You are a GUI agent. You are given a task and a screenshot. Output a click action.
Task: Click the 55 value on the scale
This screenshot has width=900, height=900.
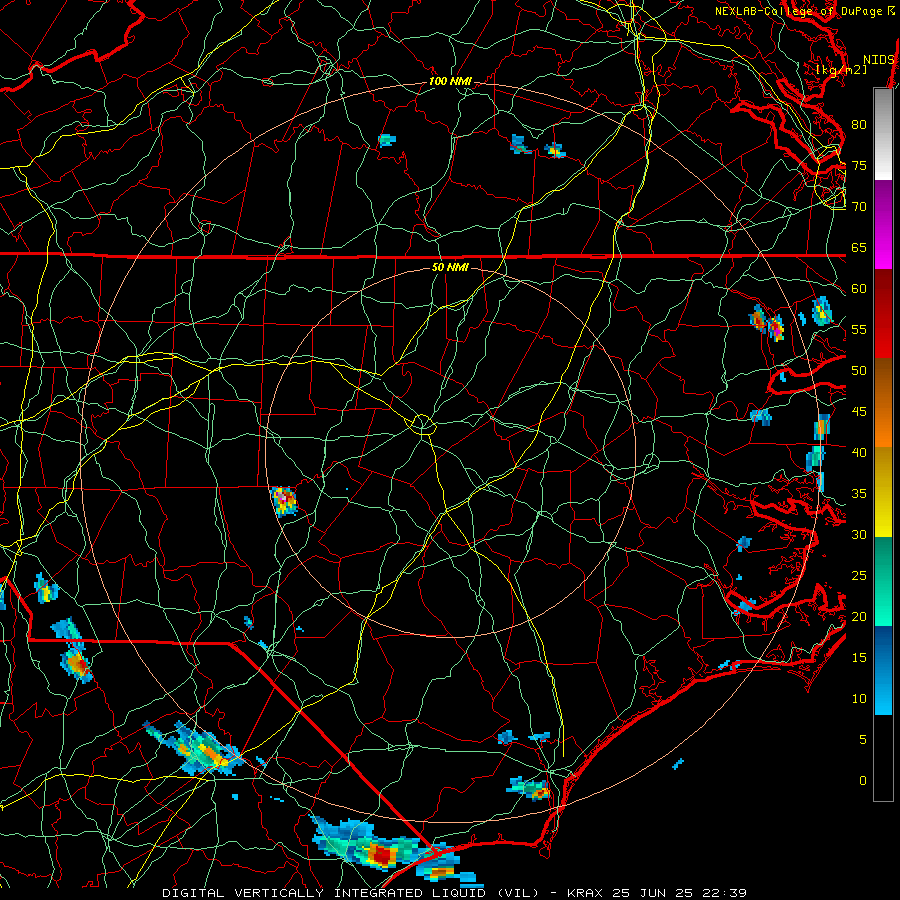click(x=859, y=329)
